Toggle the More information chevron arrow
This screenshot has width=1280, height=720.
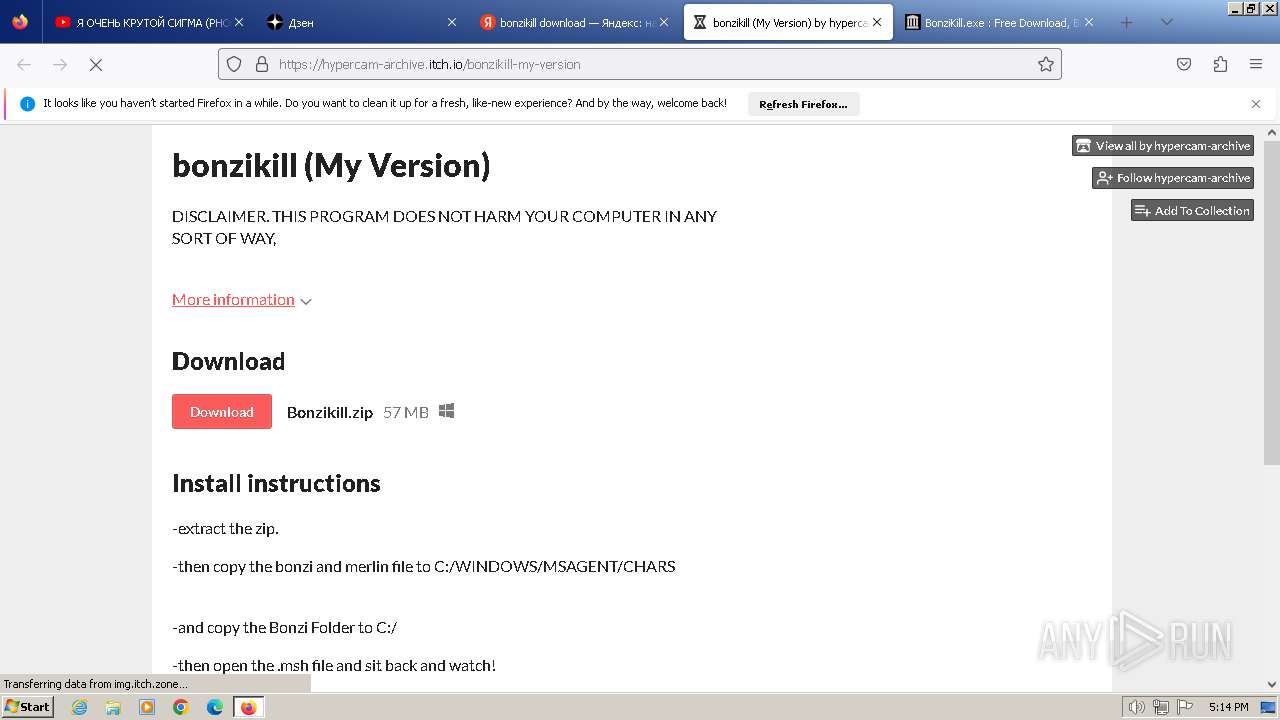(306, 301)
